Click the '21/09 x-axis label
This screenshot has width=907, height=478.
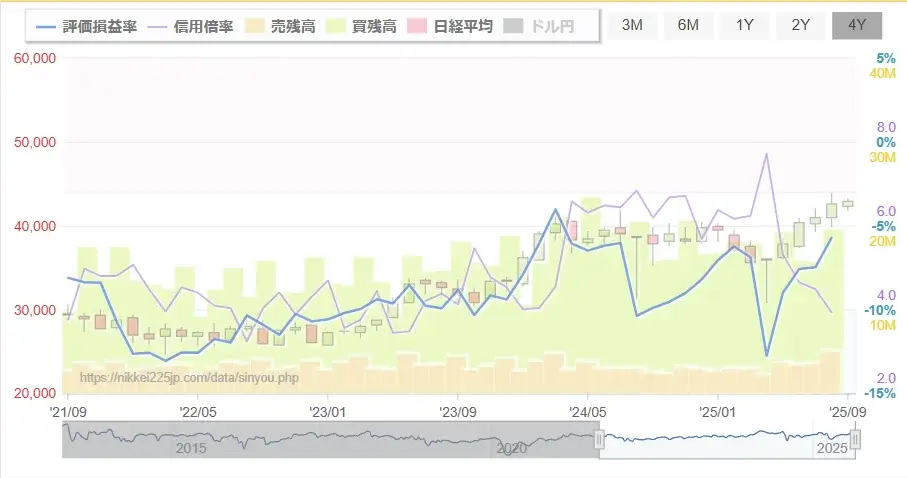(x=68, y=412)
